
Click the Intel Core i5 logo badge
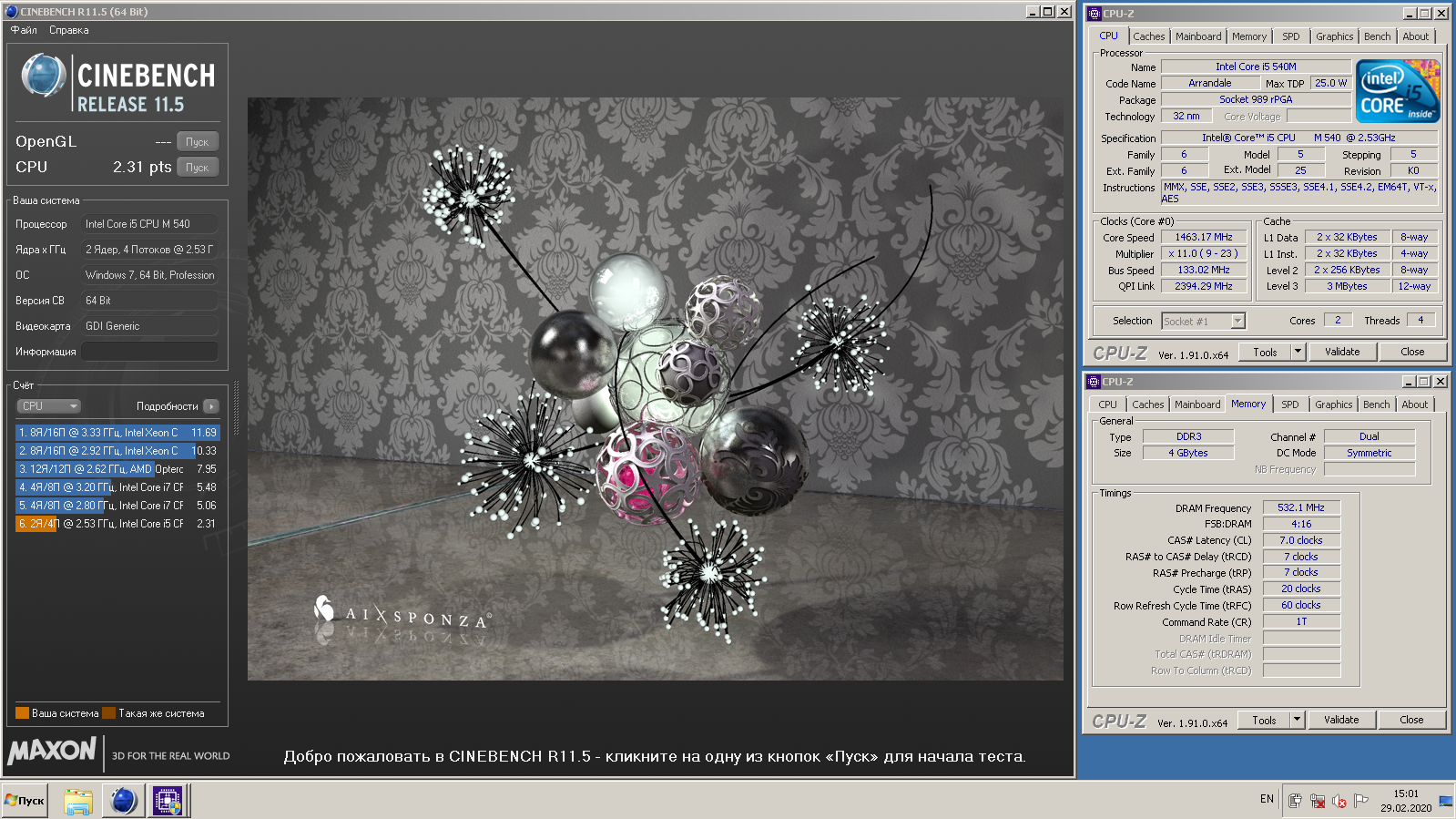(1398, 91)
